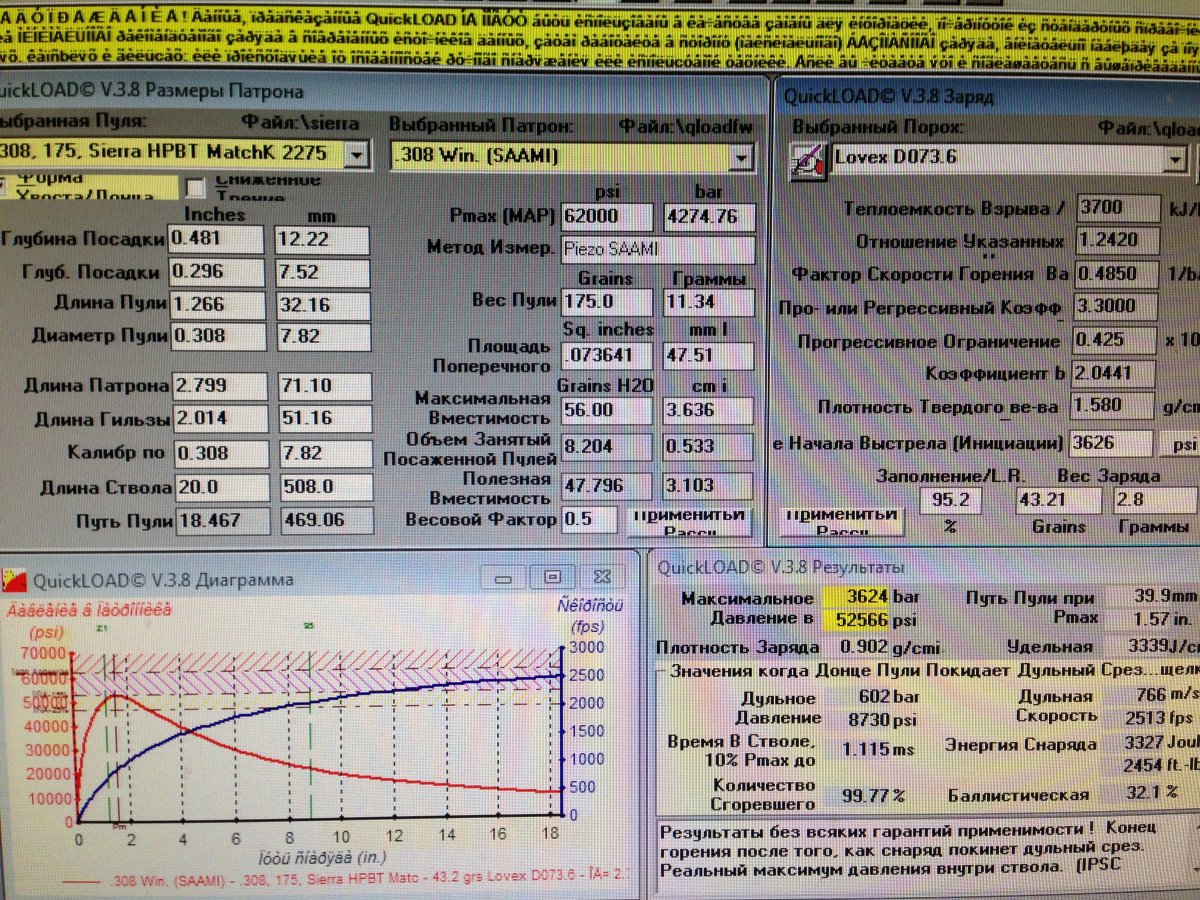Click the Полезная Вместимость field 47.796
The width and height of the screenshot is (1200, 900).
[x=605, y=486]
